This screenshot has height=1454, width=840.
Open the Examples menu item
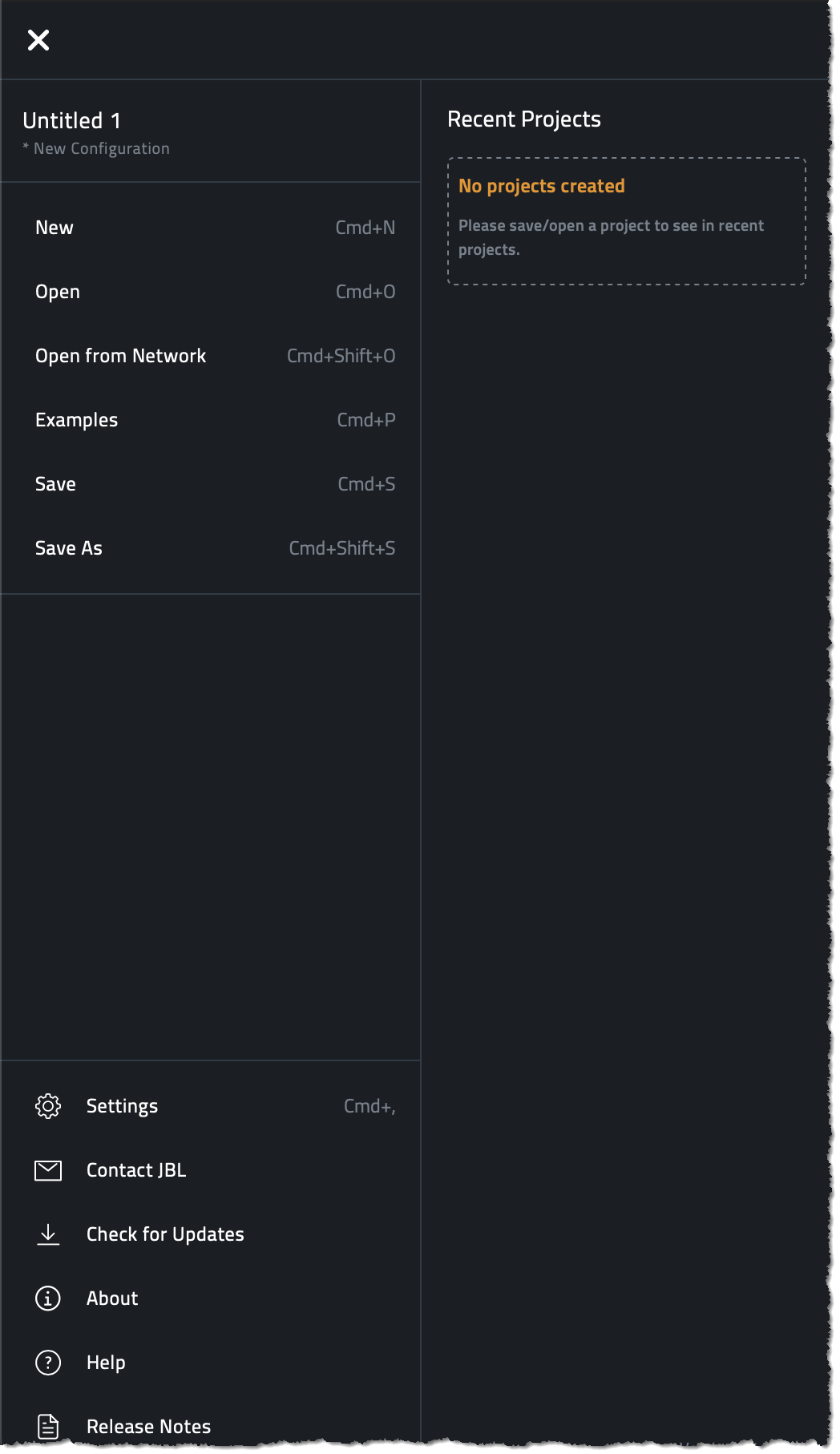(x=211, y=420)
